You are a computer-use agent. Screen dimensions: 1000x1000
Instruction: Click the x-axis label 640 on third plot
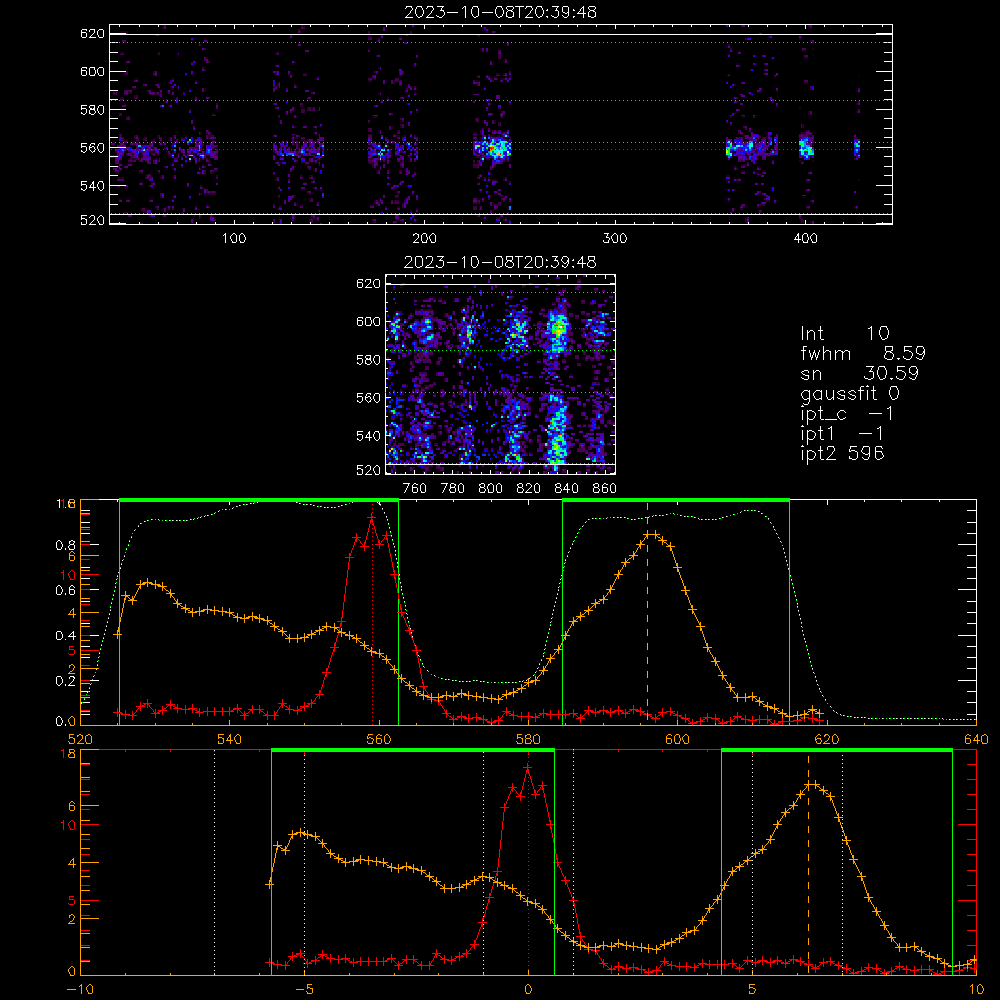click(x=976, y=739)
